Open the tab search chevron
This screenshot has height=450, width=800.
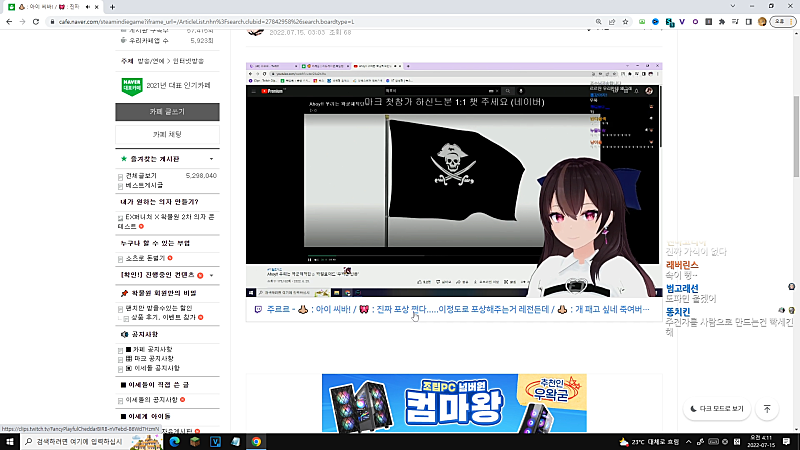coord(733,7)
